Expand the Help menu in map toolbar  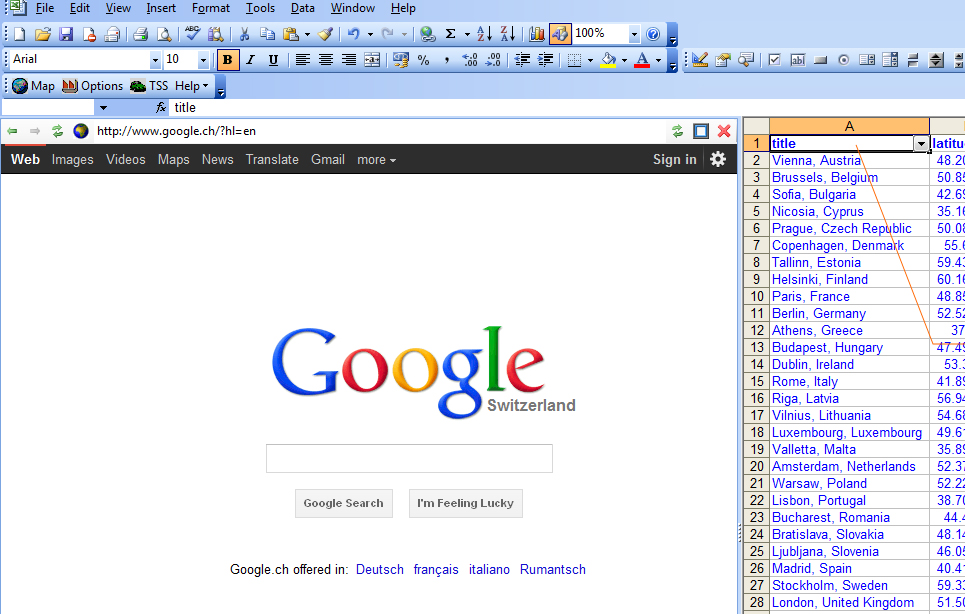pyautogui.click(x=192, y=86)
